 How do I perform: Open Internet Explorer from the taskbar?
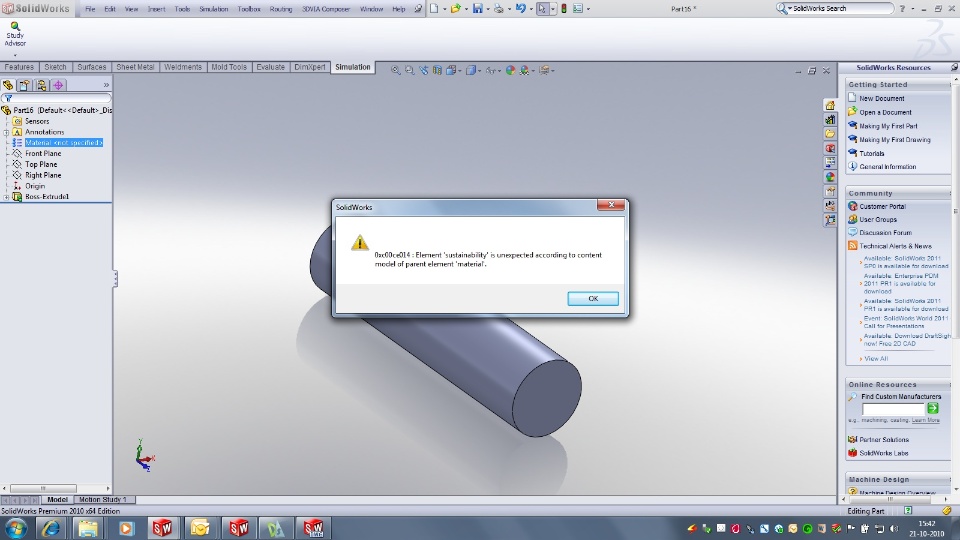(x=51, y=528)
